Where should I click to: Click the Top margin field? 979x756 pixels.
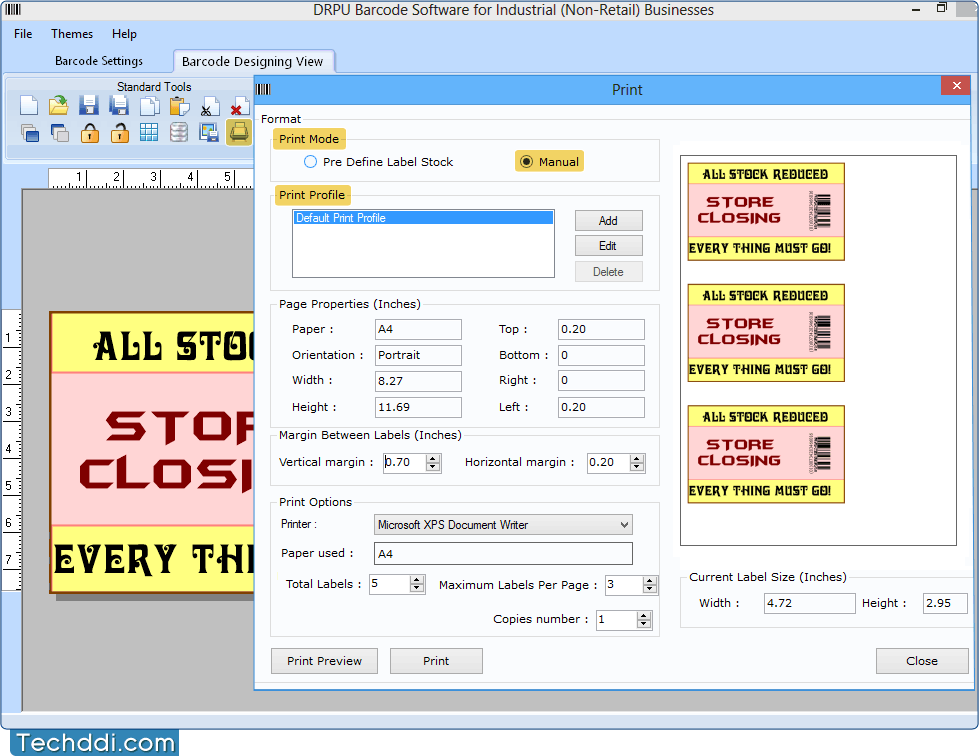601,329
